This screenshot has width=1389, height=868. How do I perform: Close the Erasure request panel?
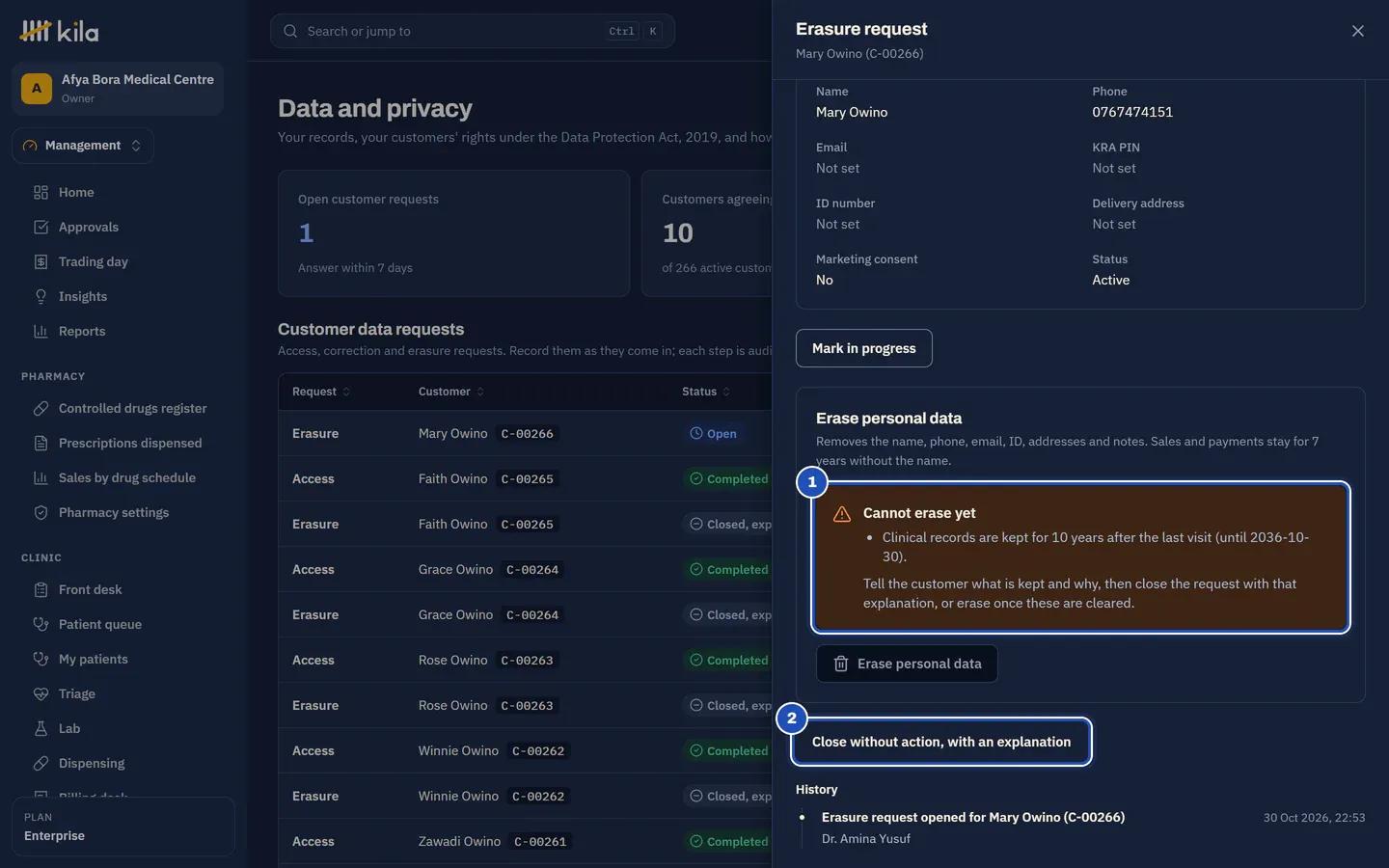pyautogui.click(x=1358, y=31)
